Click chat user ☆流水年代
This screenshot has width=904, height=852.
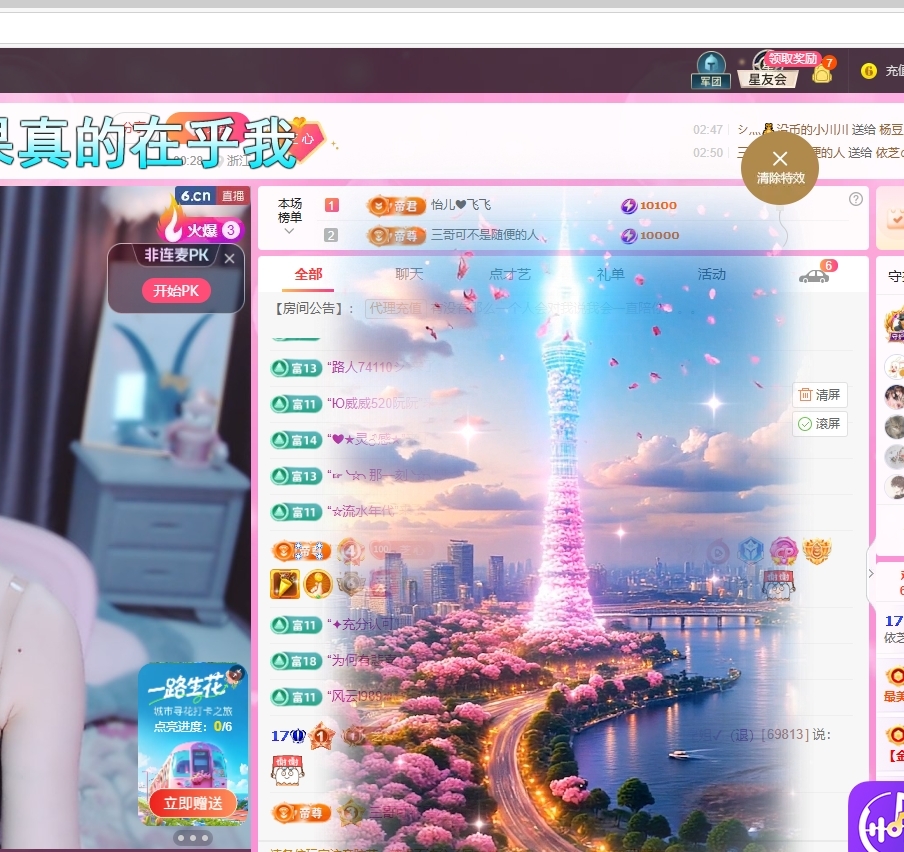[x=361, y=511]
